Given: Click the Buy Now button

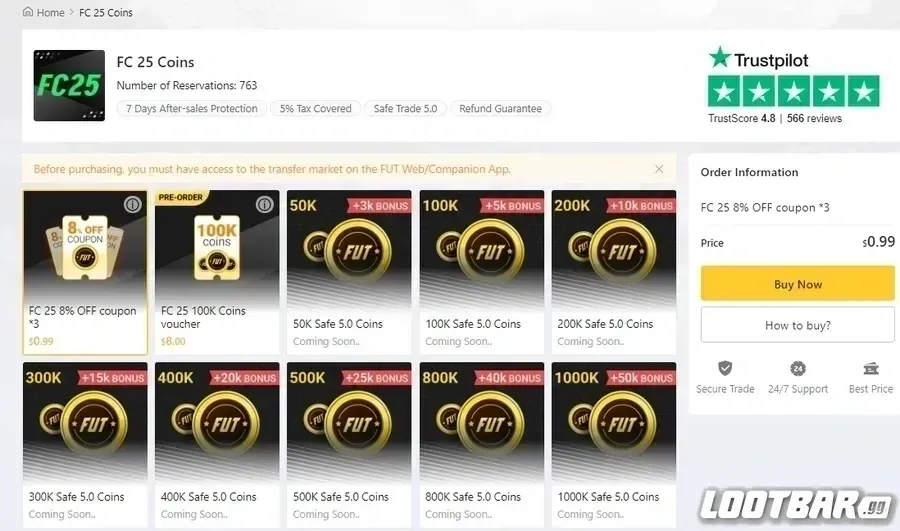Looking at the screenshot, I should (x=797, y=284).
